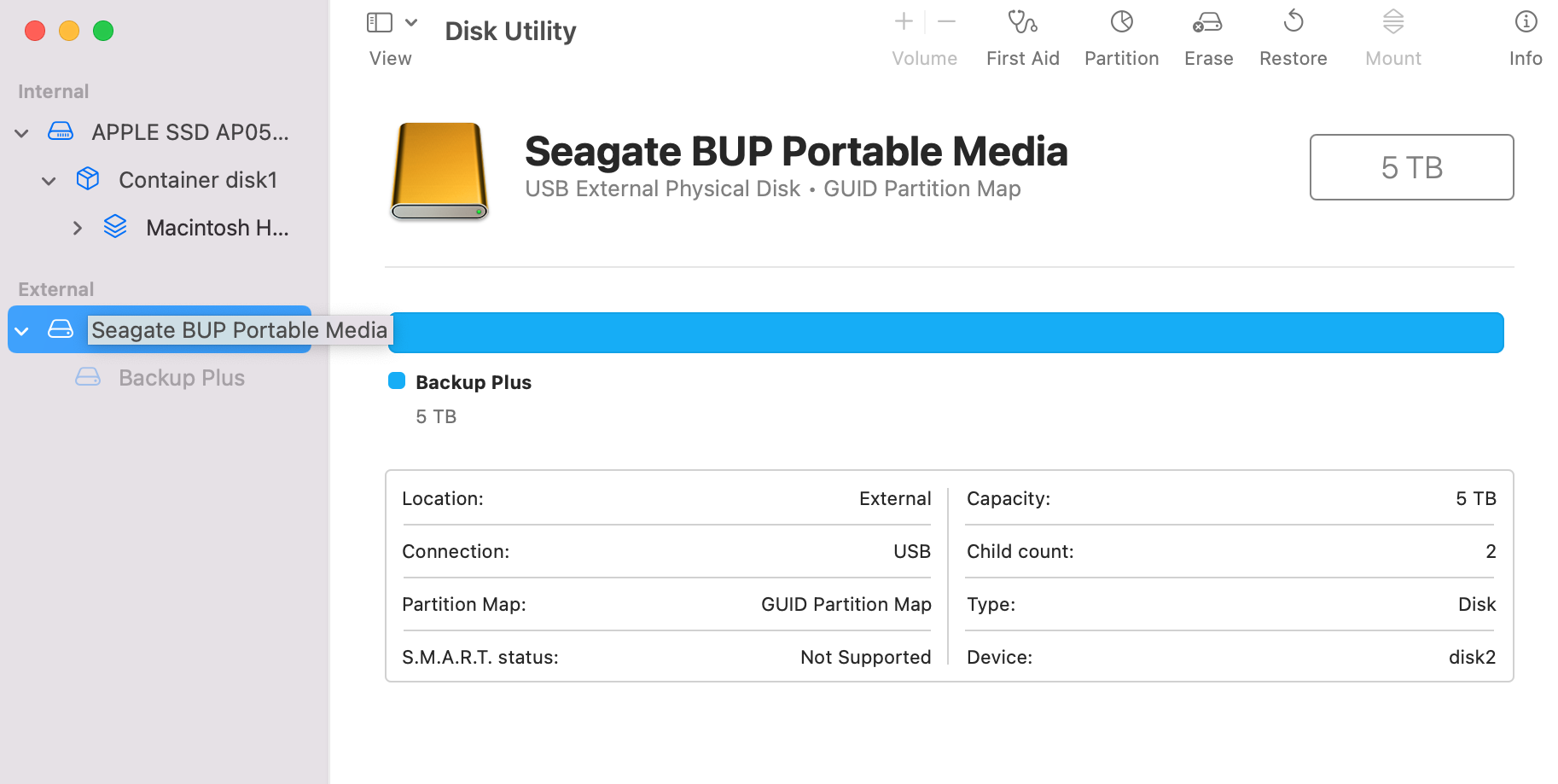This screenshot has width=1558, height=784.
Task: Select Container disk1 in the sidebar
Action: coord(197,180)
